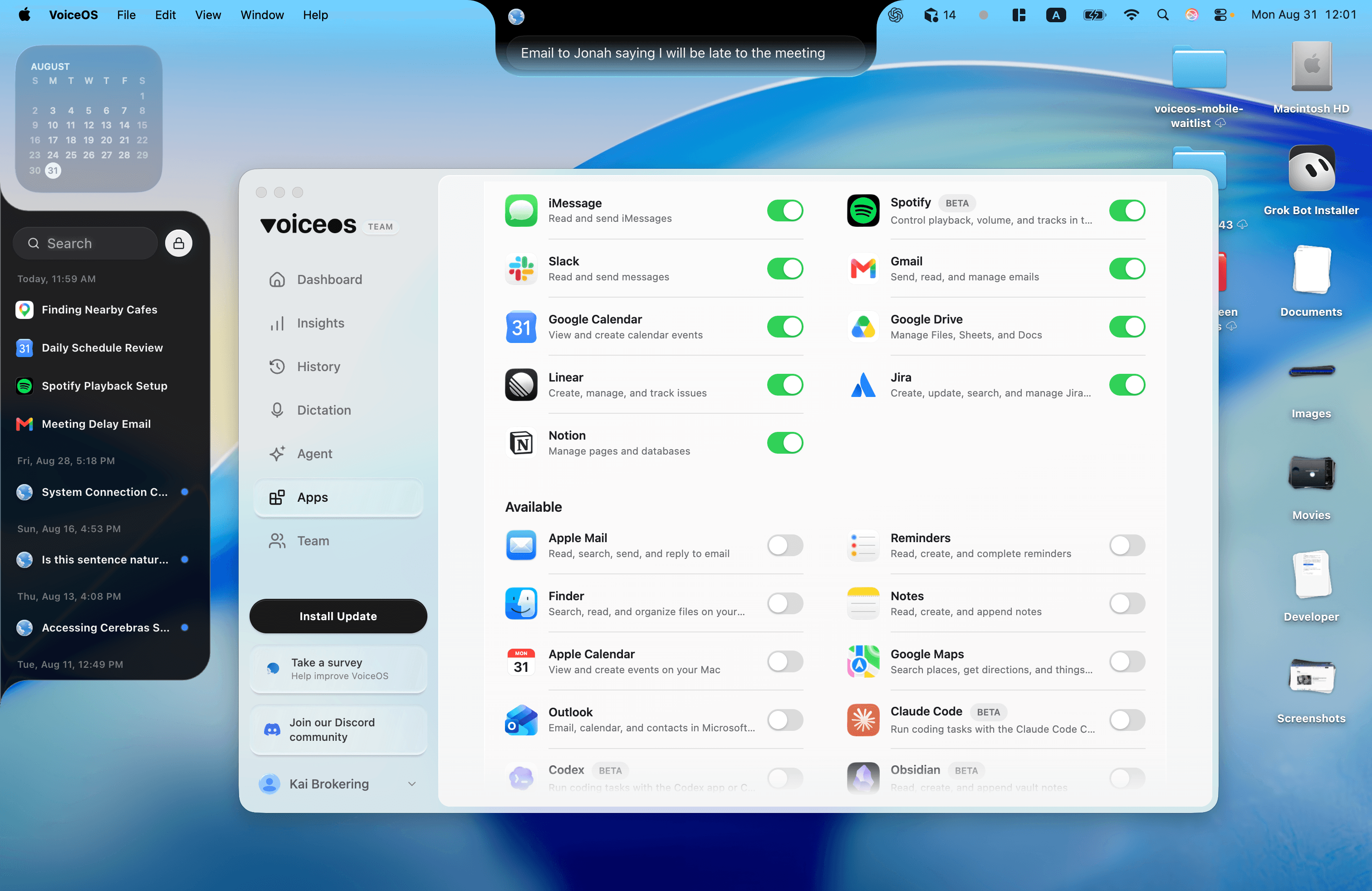This screenshot has height=891, width=1372.
Task: Switch off the Linear toggle
Action: tap(784, 385)
